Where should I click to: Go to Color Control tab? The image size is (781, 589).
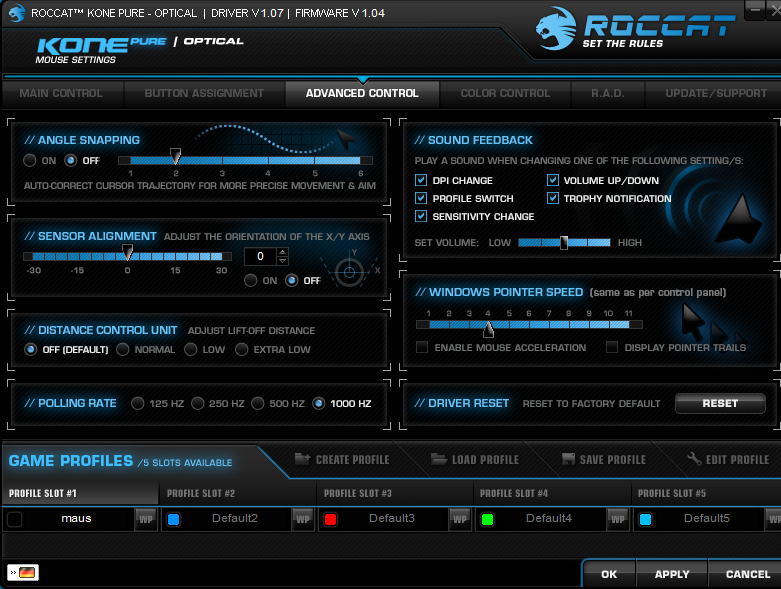(505, 94)
